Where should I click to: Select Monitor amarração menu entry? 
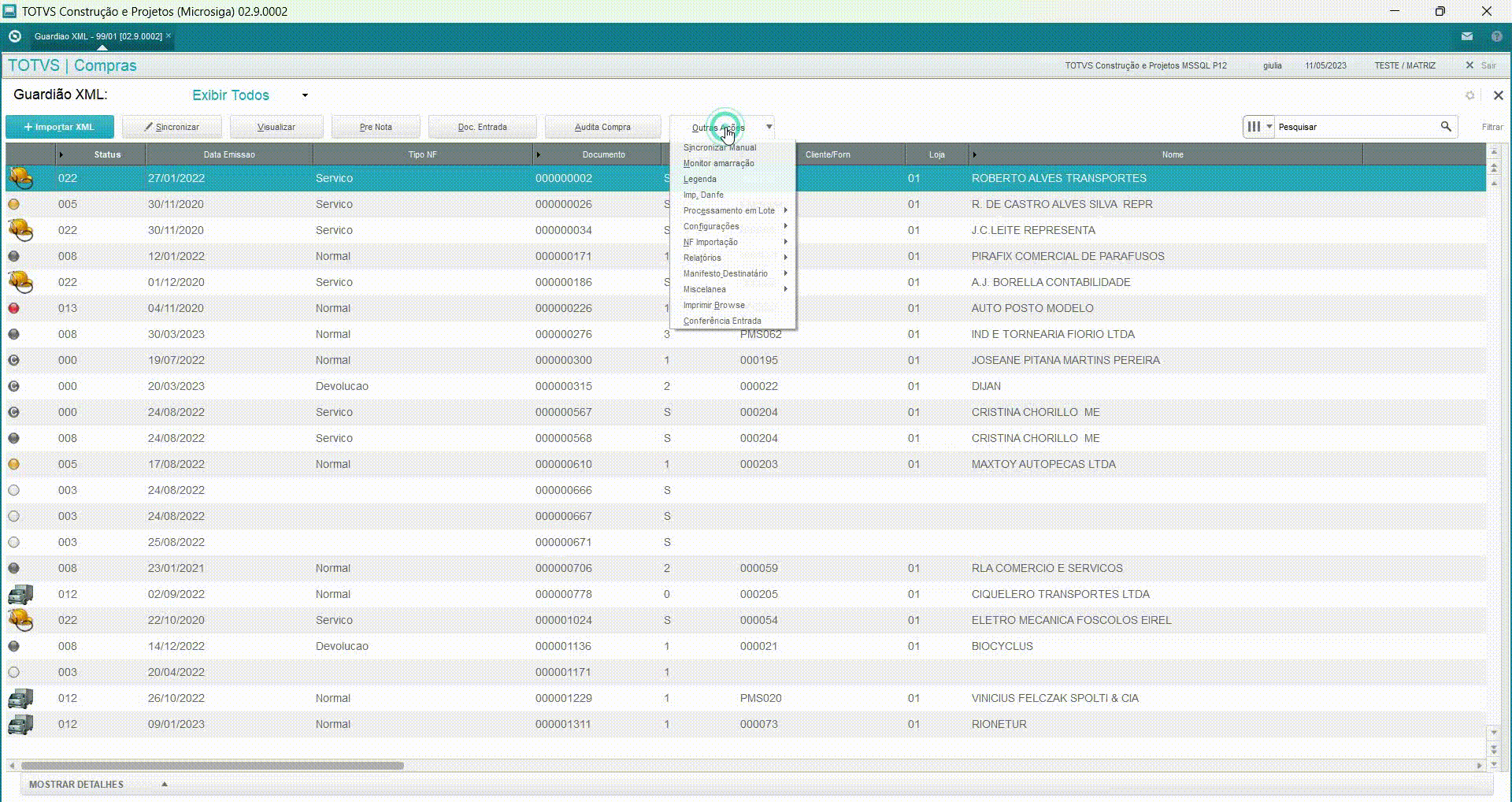click(x=734, y=163)
